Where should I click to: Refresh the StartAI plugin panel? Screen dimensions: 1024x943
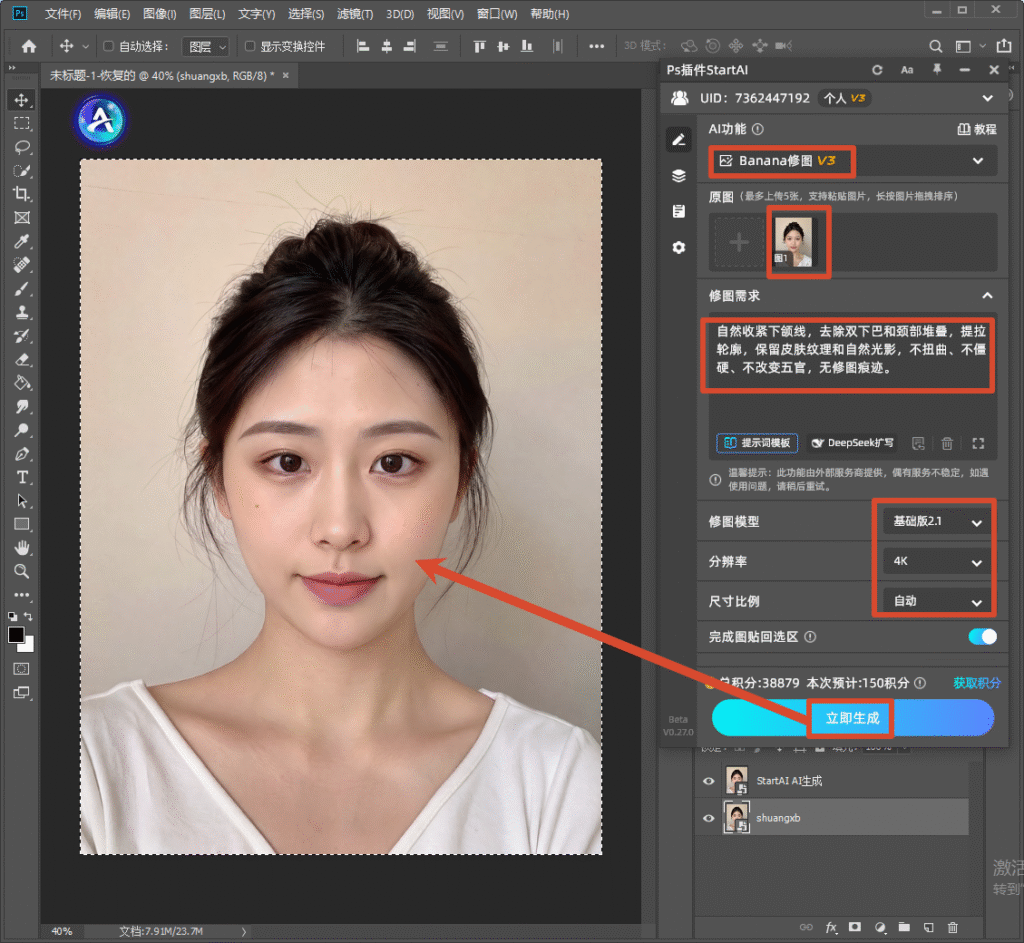[x=877, y=70]
